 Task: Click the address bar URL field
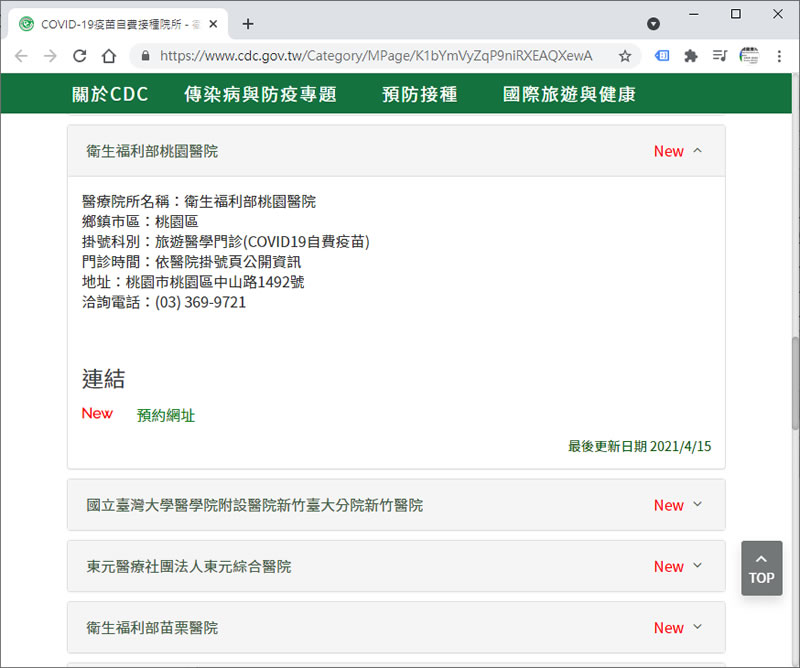click(x=380, y=56)
